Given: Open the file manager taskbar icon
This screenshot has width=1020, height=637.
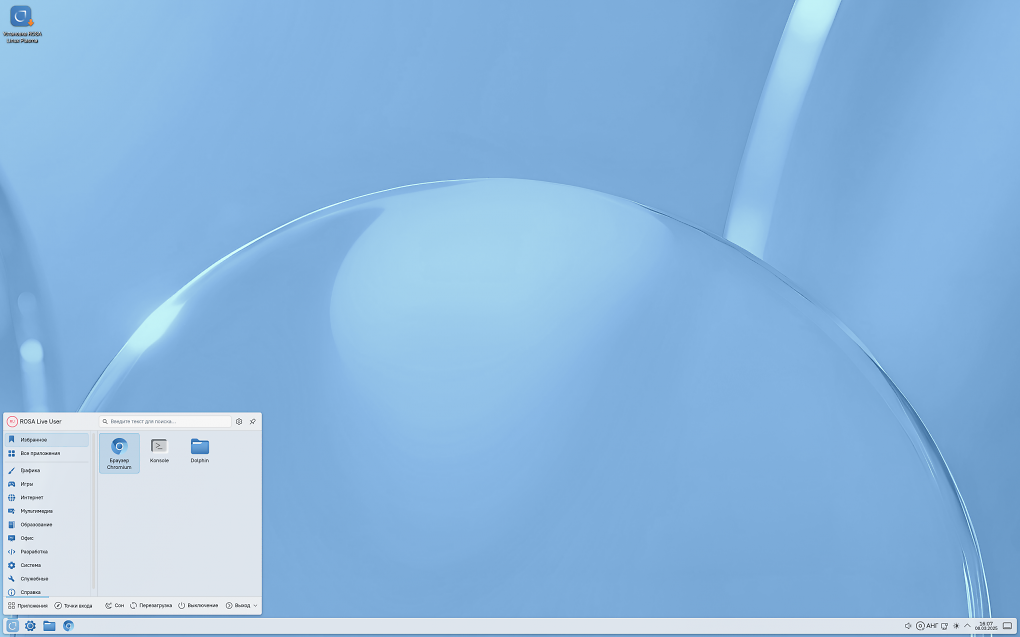Looking at the screenshot, I should click(49, 626).
